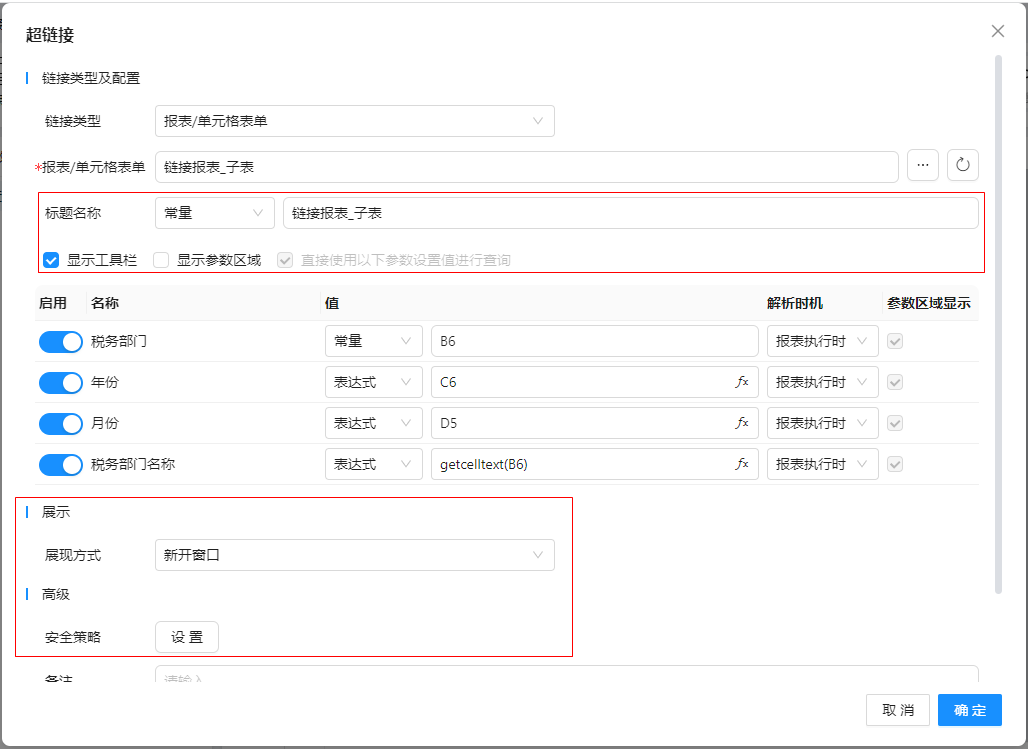The height and width of the screenshot is (749, 1028).
Task: Expand 展现方式 dropdown showing 新开窗口
Action: (354, 555)
